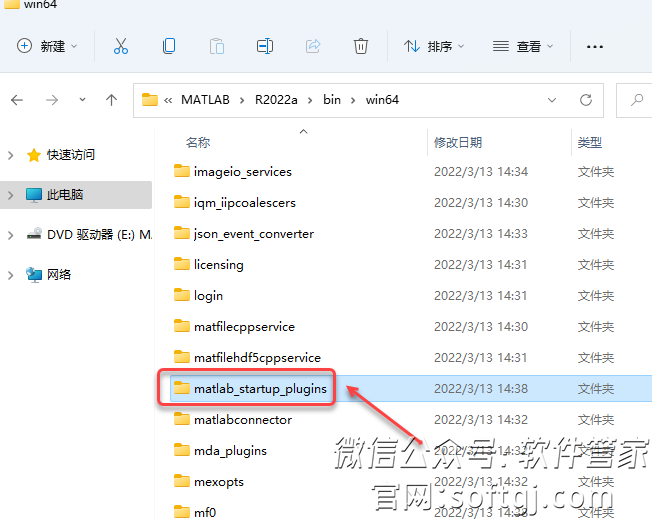Go back with the left arrow
The height and width of the screenshot is (519, 652).
tap(17, 100)
